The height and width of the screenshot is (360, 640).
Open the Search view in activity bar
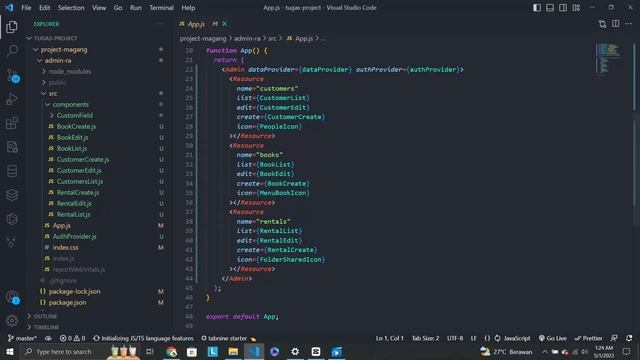[11, 51]
